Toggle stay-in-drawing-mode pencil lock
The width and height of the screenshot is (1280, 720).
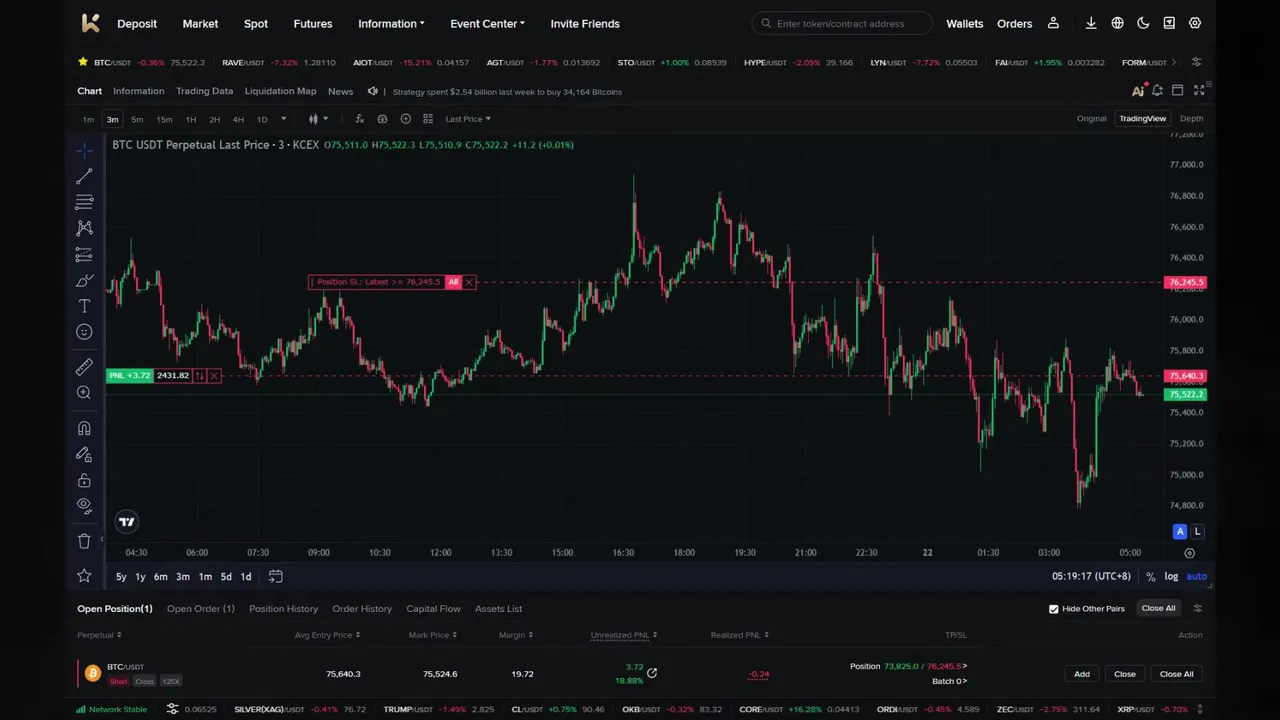click(x=84, y=454)
